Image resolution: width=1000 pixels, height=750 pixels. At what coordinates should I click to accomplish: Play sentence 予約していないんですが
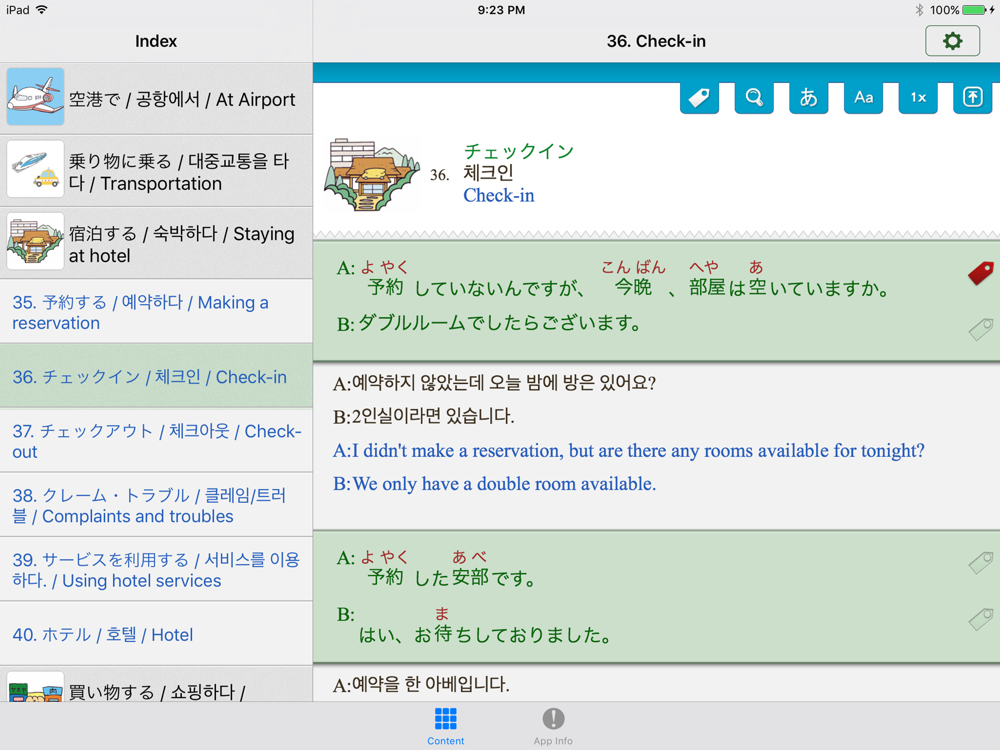pyautogui.click(x=612, y=278)
